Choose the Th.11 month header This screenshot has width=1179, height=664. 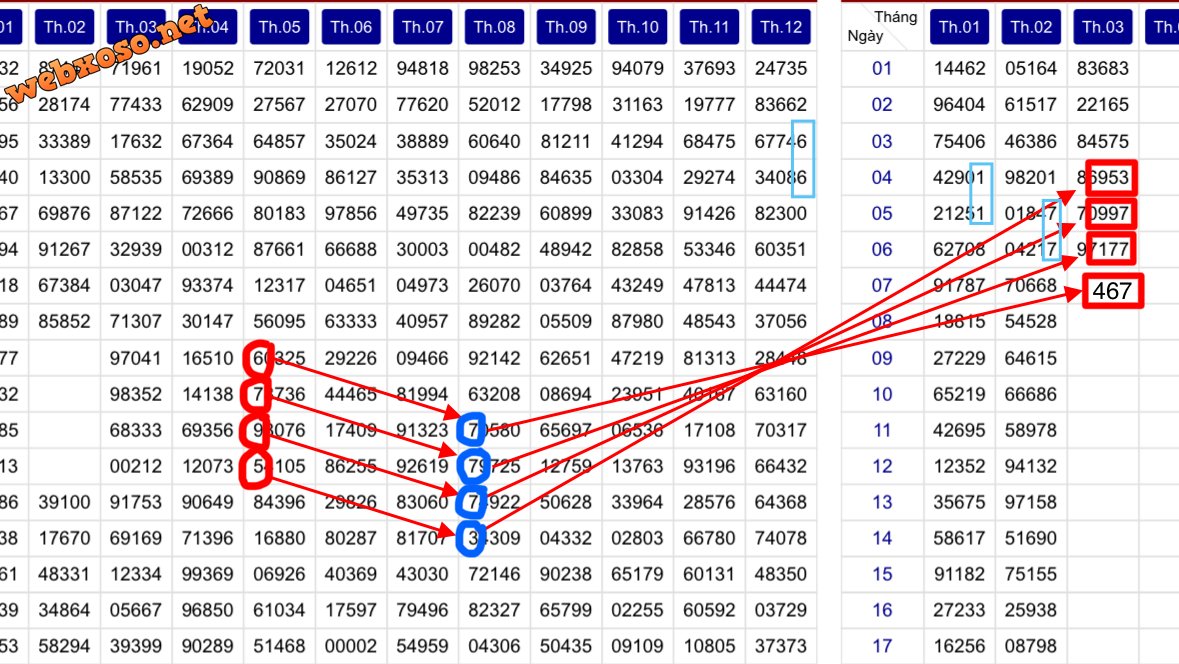(709, 27)
